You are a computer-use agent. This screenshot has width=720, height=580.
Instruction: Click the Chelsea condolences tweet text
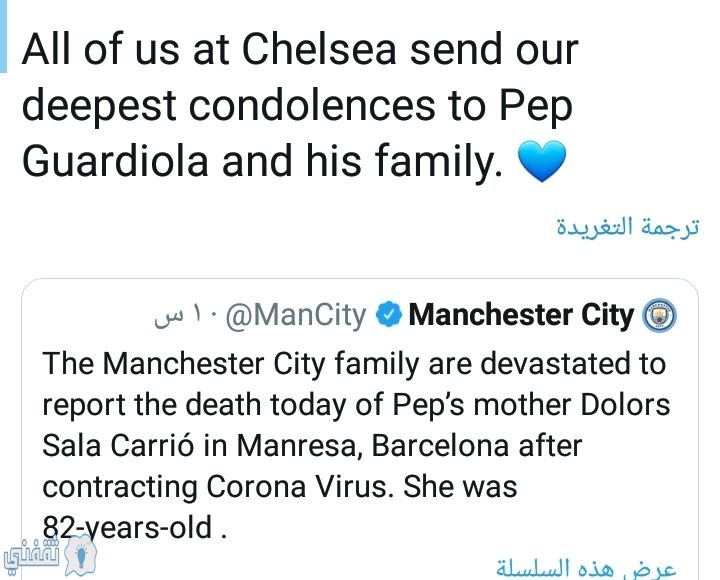click(300, 106)
